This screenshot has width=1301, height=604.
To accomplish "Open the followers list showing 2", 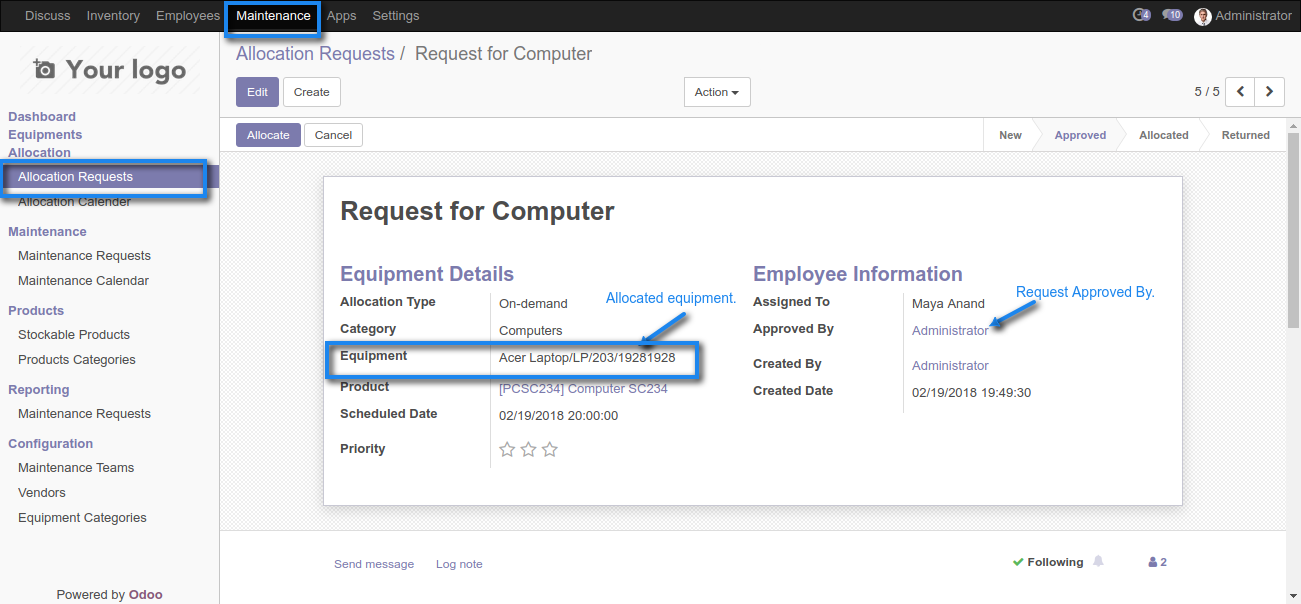I will (1157, 562).
